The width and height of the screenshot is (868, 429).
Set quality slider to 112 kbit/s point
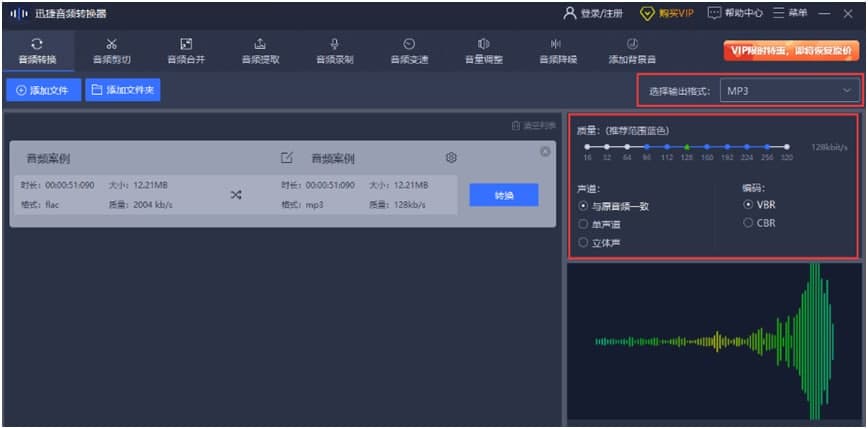click(x=667, y=147)
